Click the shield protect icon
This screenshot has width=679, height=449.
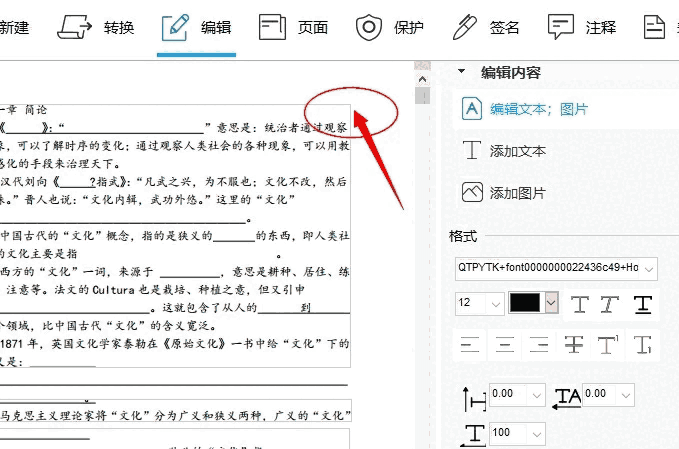369,27
